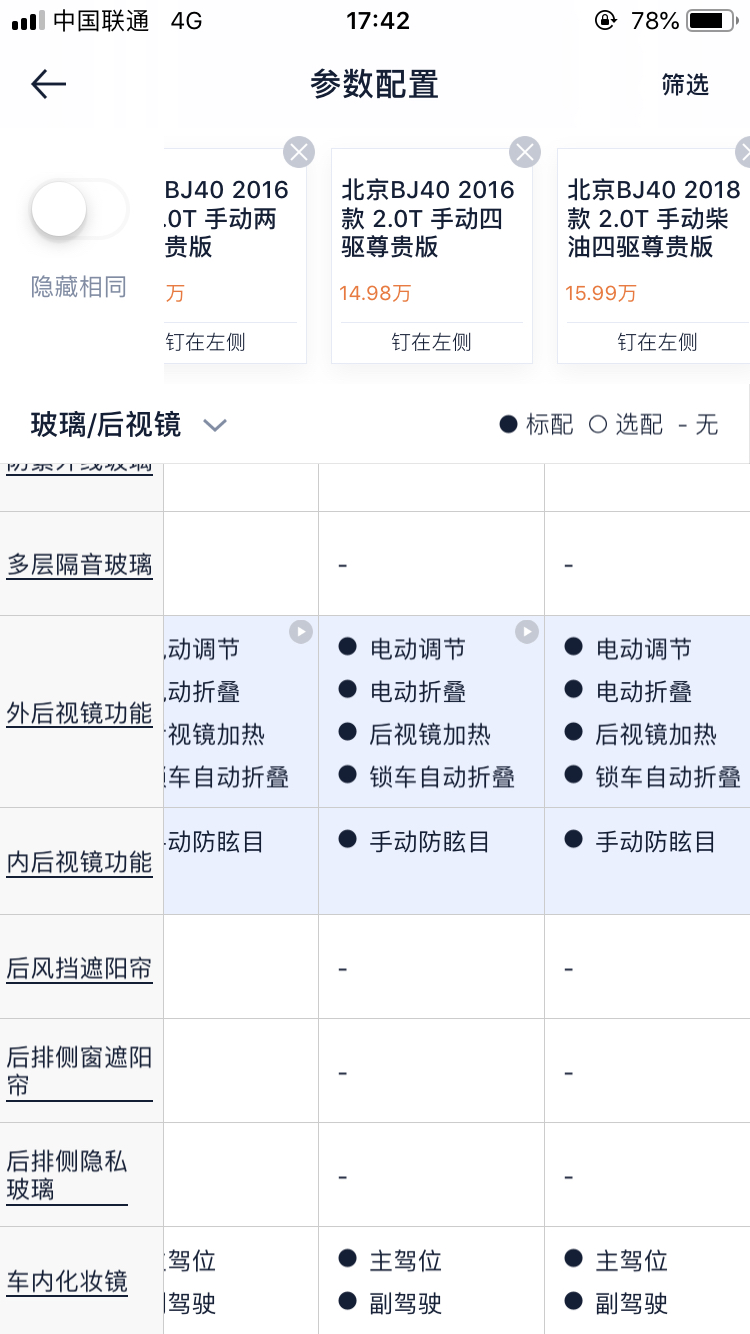
Task: Toggle the 隐藏相同 switch
Action: click(79, 209)
